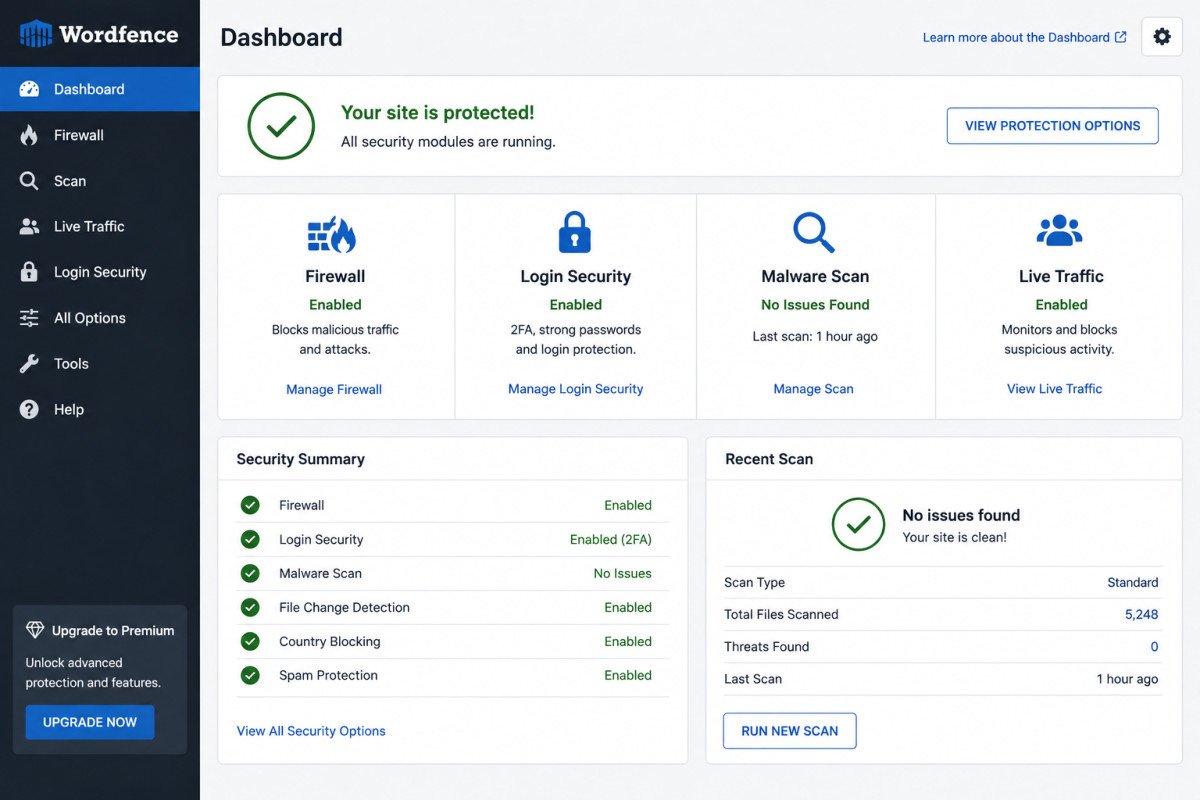Viewport: 1200px width, 800px height.
Task: Open the Tools menu item
Action: [100, 364]
